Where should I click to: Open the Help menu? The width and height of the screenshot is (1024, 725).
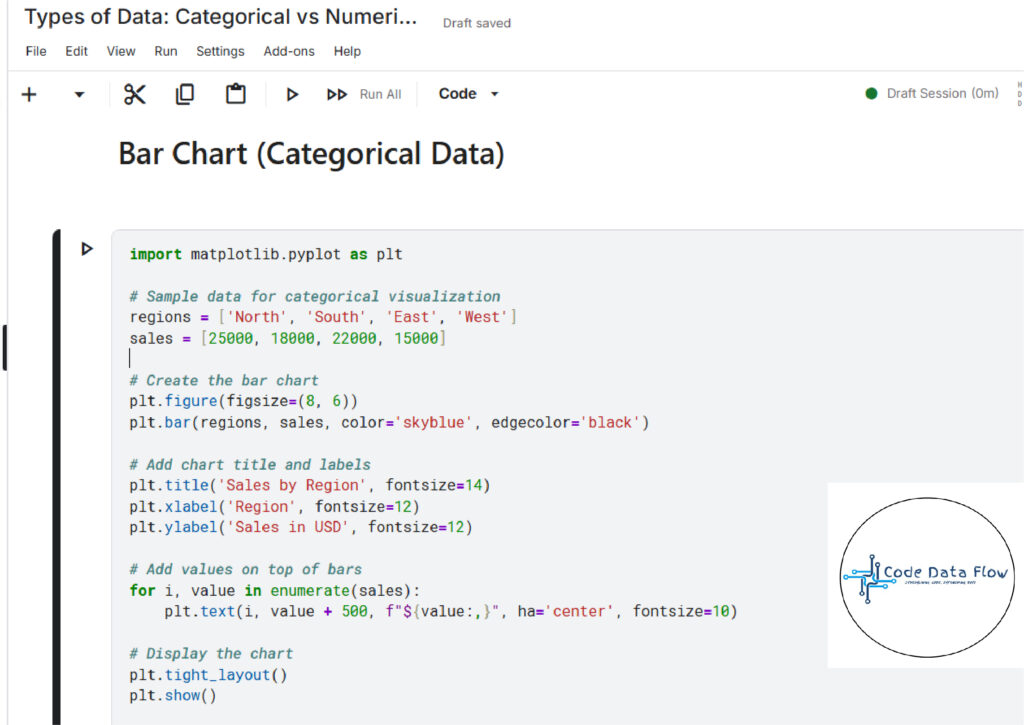[347, 51]
